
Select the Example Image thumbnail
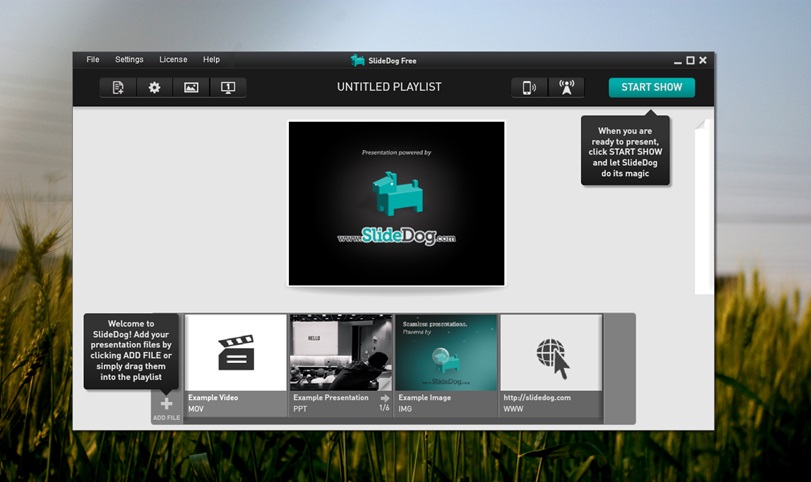click(x=446, y=353)
